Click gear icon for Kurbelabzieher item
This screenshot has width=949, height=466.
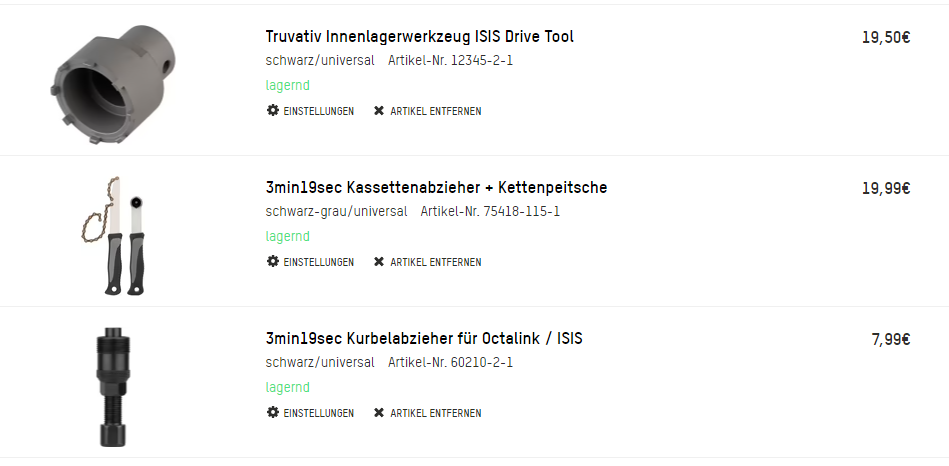272,413
